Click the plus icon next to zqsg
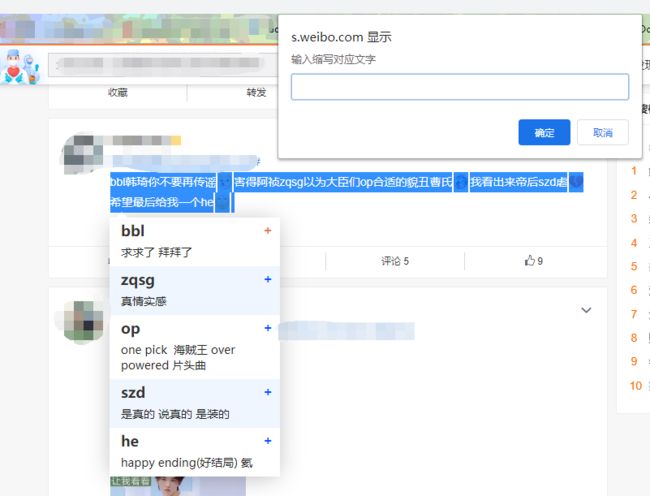650x496 pixels. (268, 280)
